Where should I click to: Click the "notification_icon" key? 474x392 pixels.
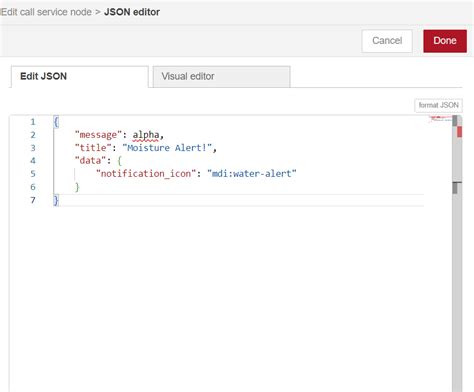click(x=146, y=174)
